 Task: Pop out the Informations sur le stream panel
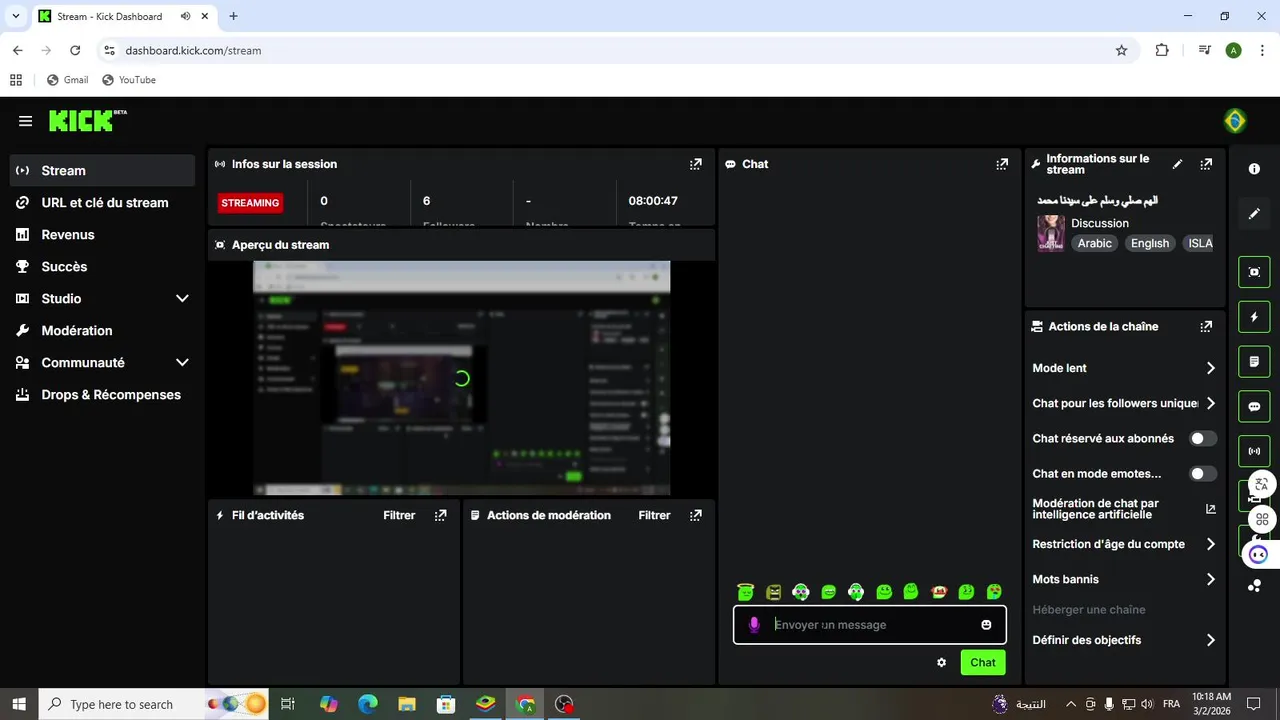[x=1206, y=164]
